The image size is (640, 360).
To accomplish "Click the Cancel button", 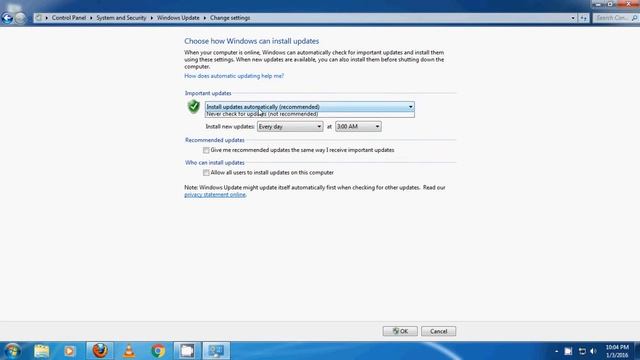I will pyautogui.click(x=438, y=331).
